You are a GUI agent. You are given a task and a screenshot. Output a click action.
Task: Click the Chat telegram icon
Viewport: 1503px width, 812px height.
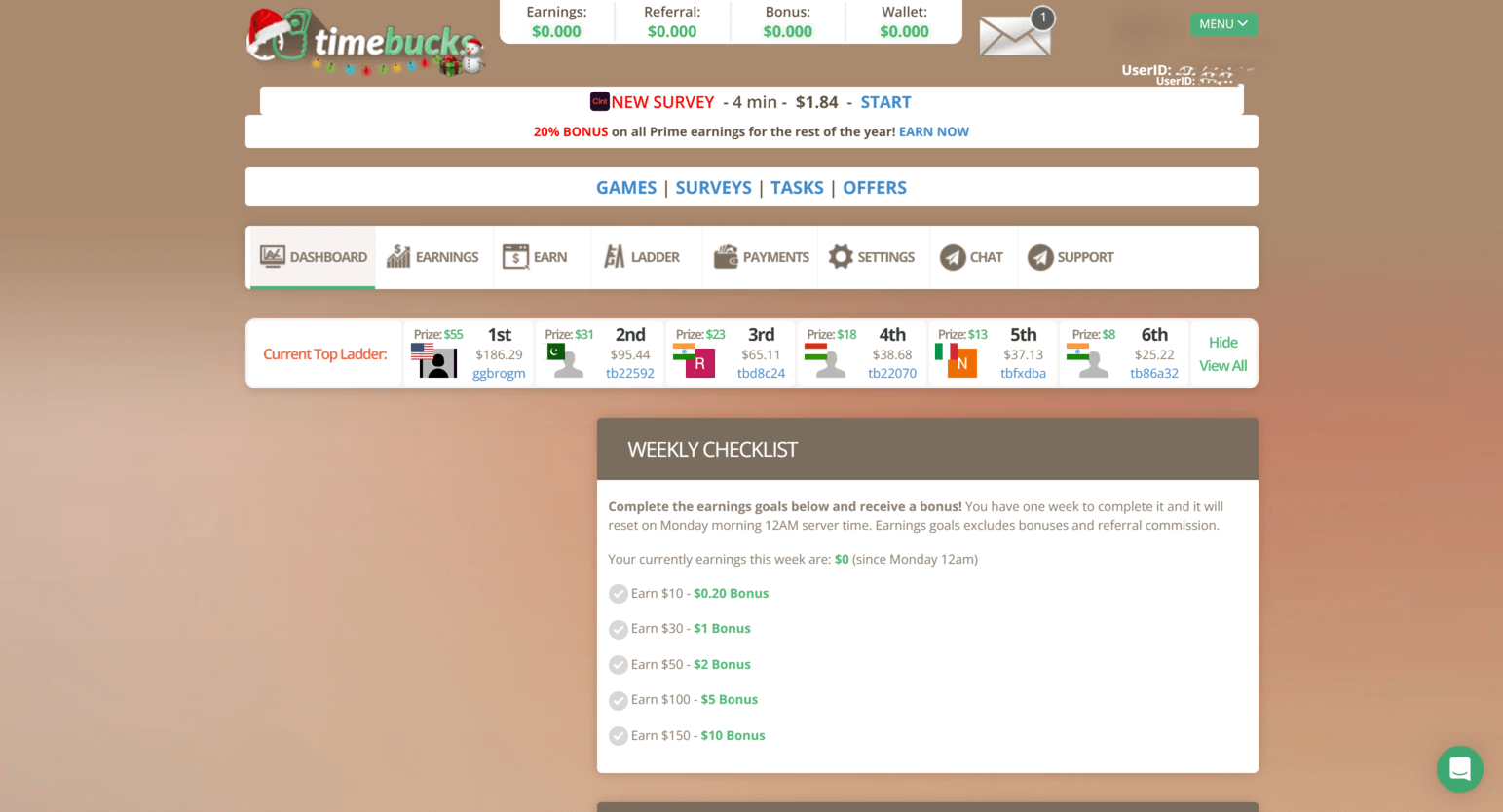pyautogui.click(x=952, y=257)
